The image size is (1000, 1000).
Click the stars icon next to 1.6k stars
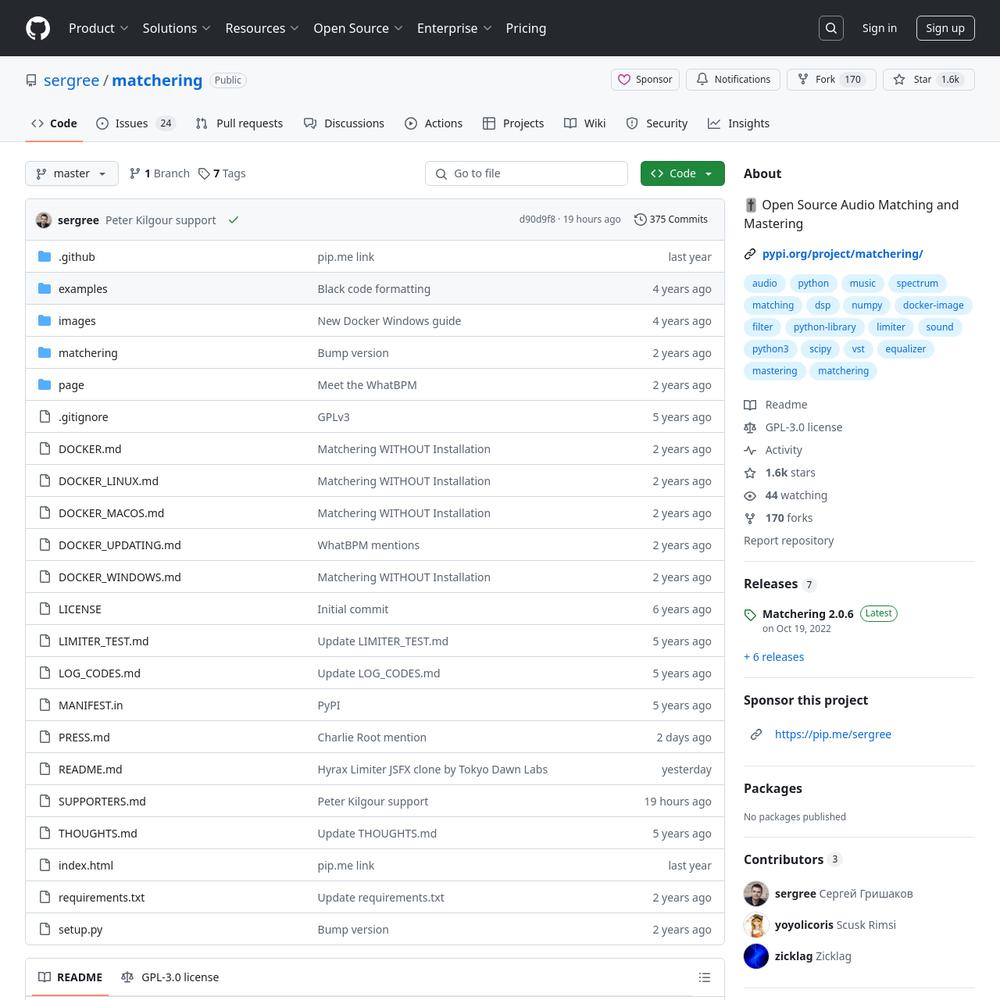[750, 473]
